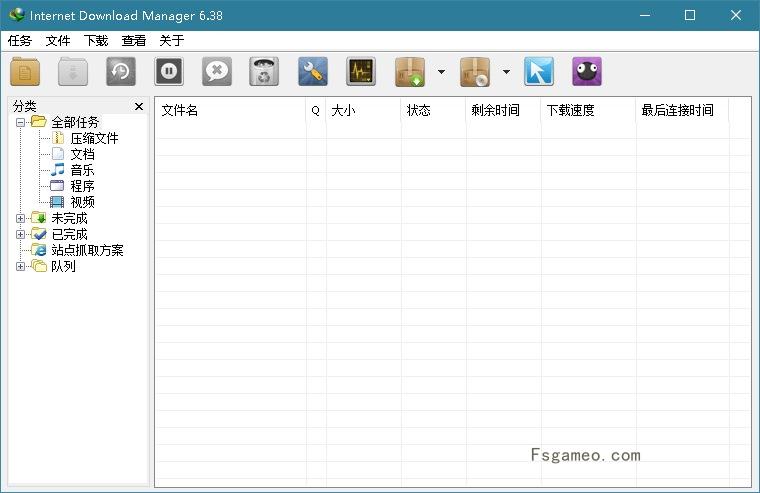Sort by 最后连接时间 column header
Viewport: 760px width, 493px height.
coord(682,111)
